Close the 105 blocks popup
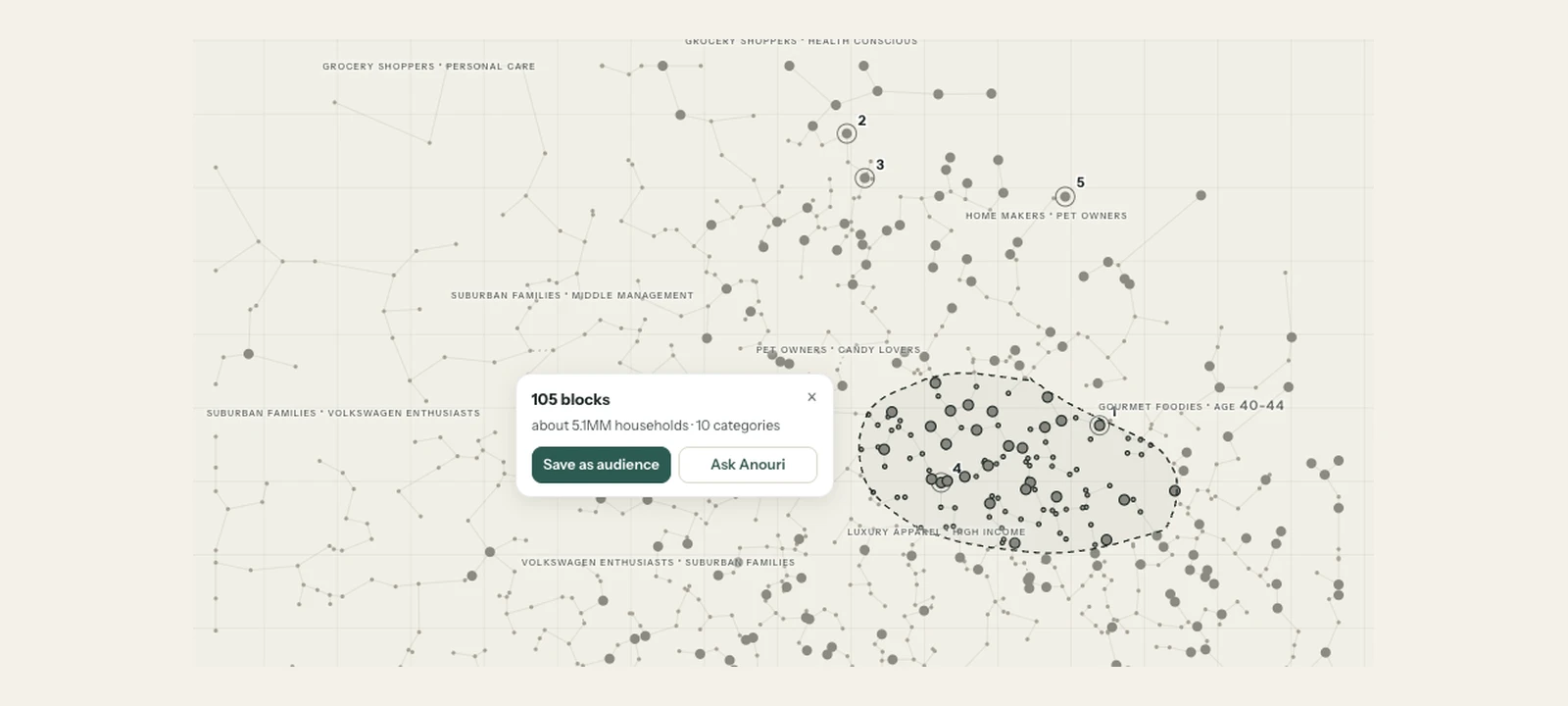The height and width of the screenshot is (706, 1568). coord(811,397)
